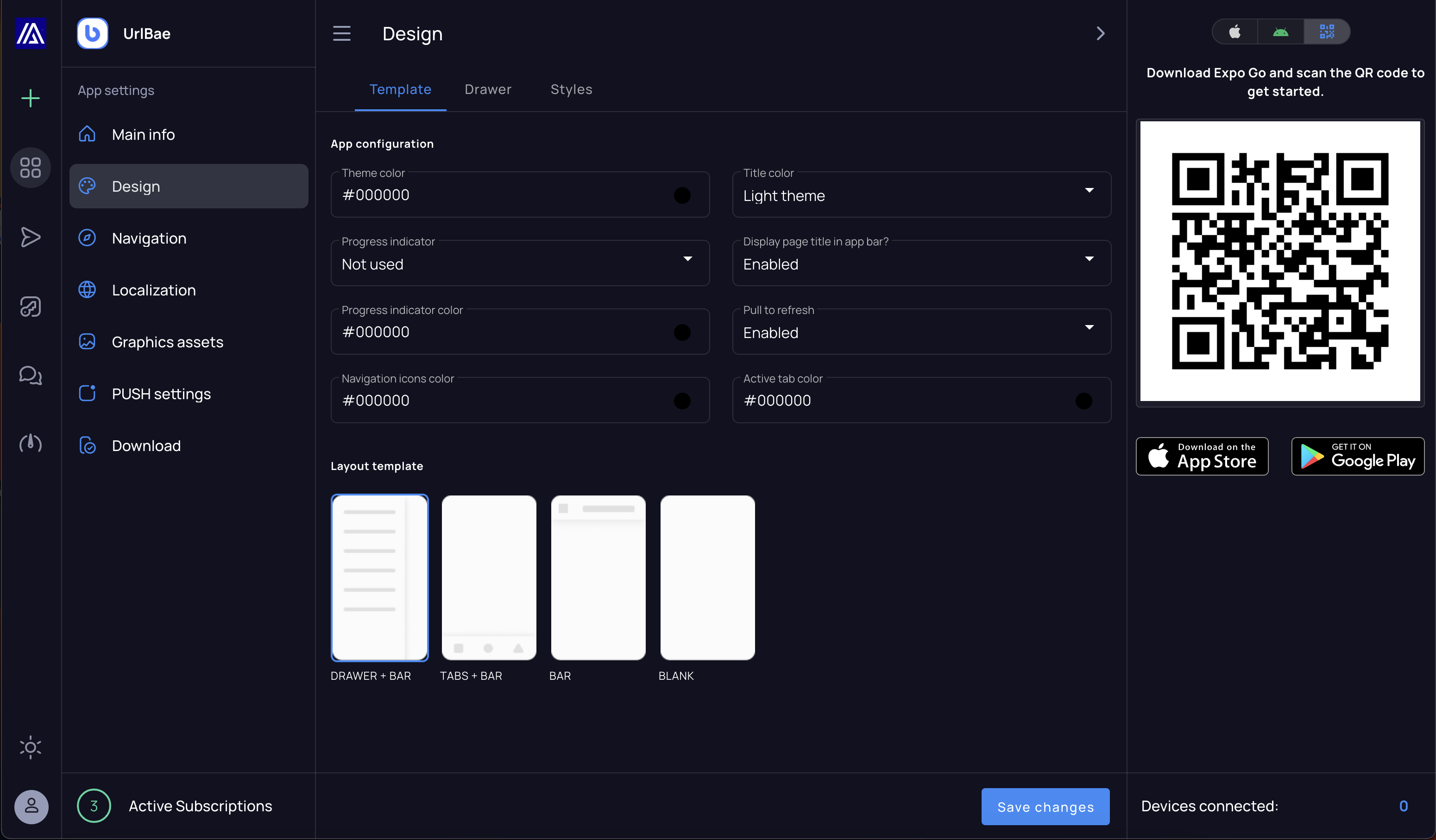This screenshot has width=1436, height=840.
Task: Open the Download section
Action: (x=189, y=445)
